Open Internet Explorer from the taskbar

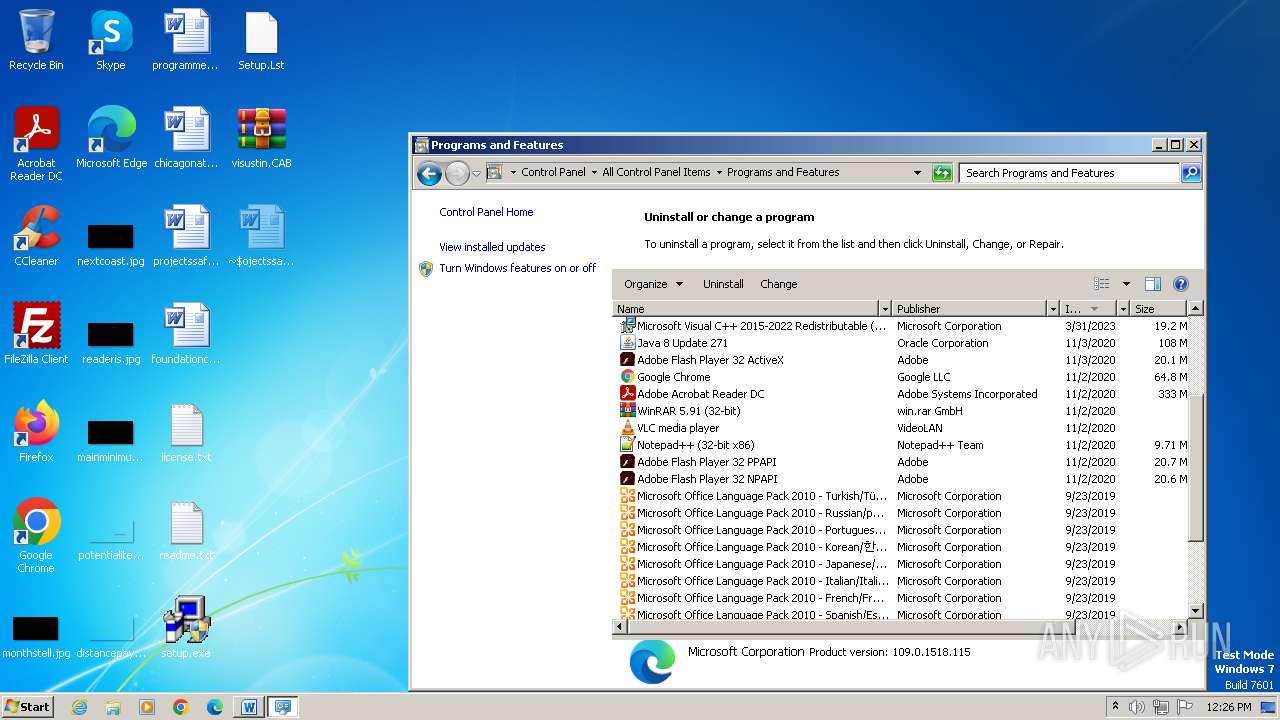(79, 707)
